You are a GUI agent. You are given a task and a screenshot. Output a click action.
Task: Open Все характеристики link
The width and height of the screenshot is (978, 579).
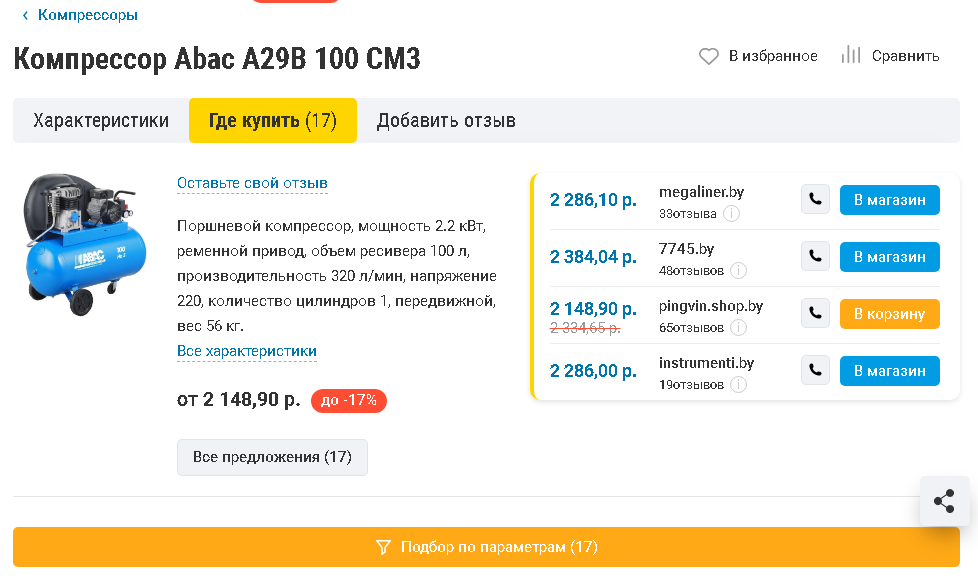(246, 351)
